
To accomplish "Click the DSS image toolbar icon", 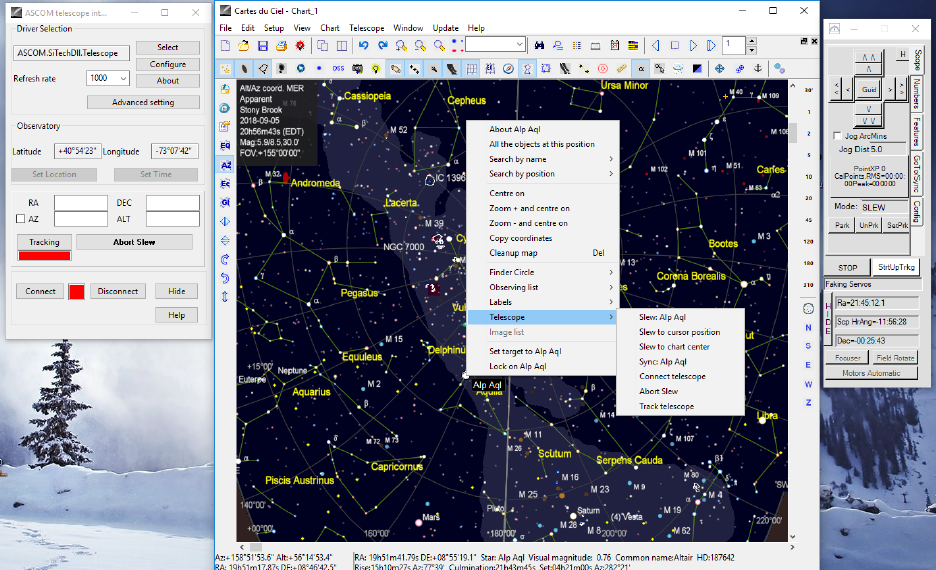I will tap(338, 68).
